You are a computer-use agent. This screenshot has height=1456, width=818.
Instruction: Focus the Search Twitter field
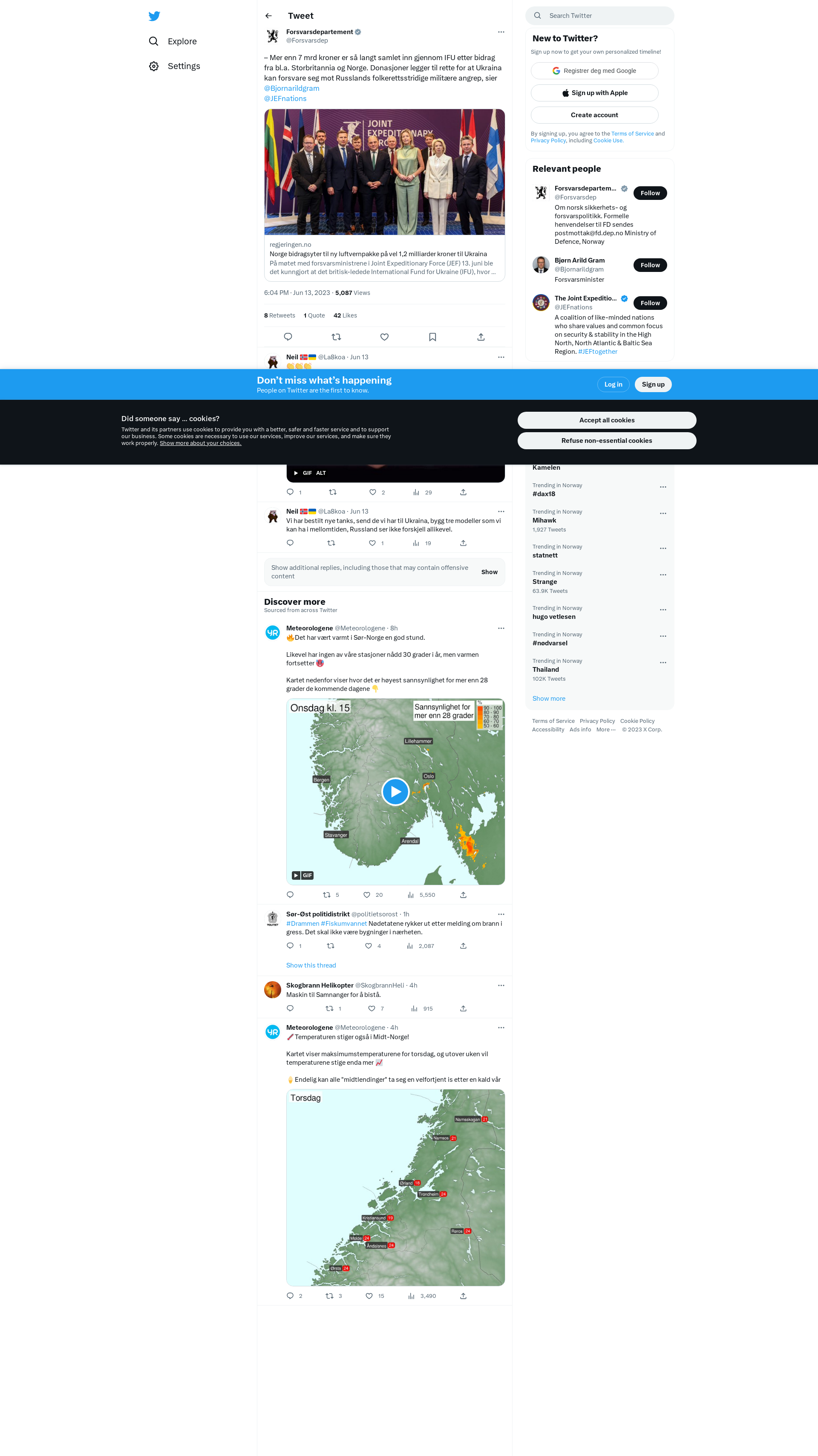point(599,16)
